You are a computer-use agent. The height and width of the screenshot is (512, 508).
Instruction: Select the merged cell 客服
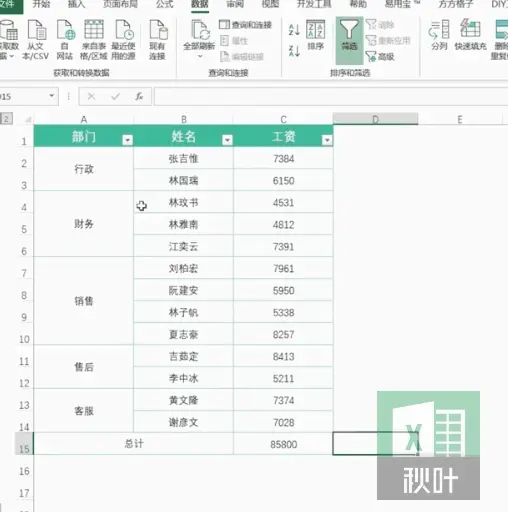(x=84, y=411)
